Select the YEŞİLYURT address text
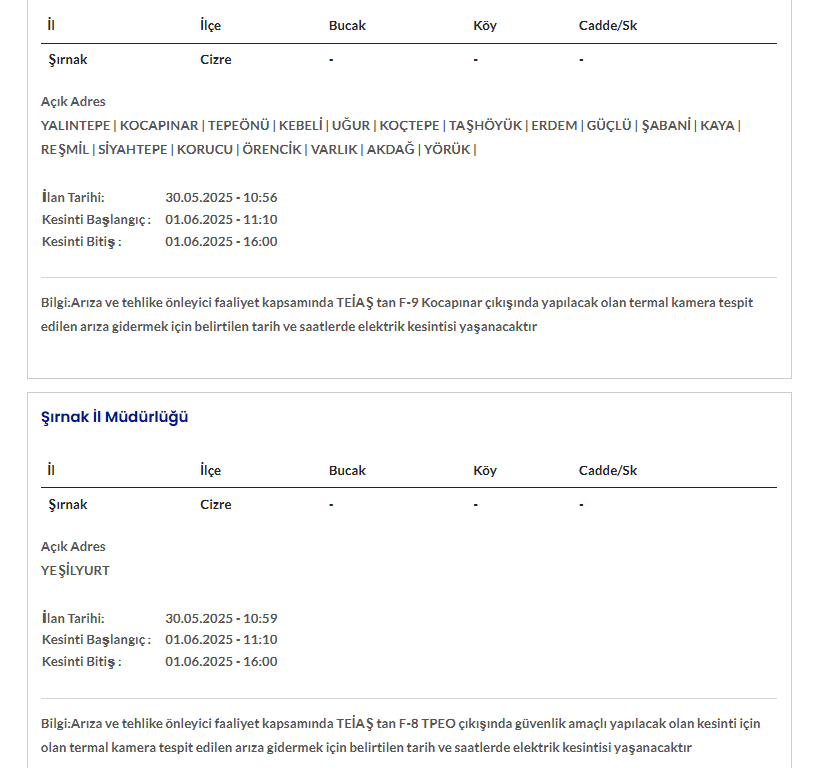Image resolution: width=819 pixels, height=768 pixels. point(75,571)
